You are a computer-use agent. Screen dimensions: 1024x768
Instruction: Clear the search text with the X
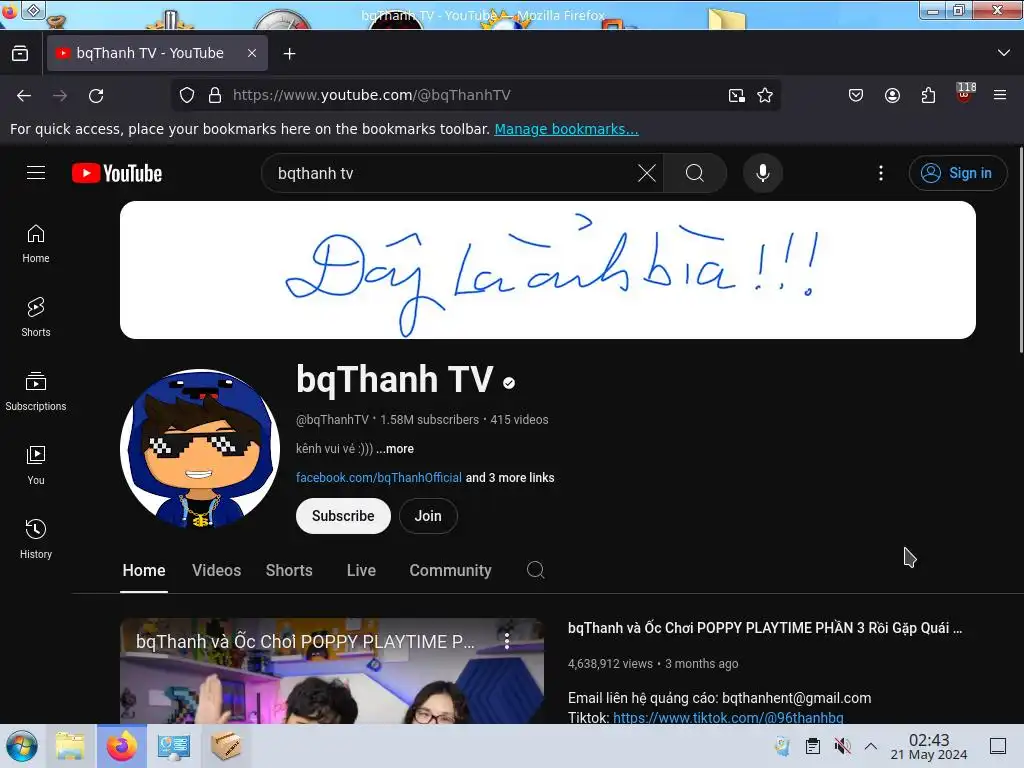(647, 173)
